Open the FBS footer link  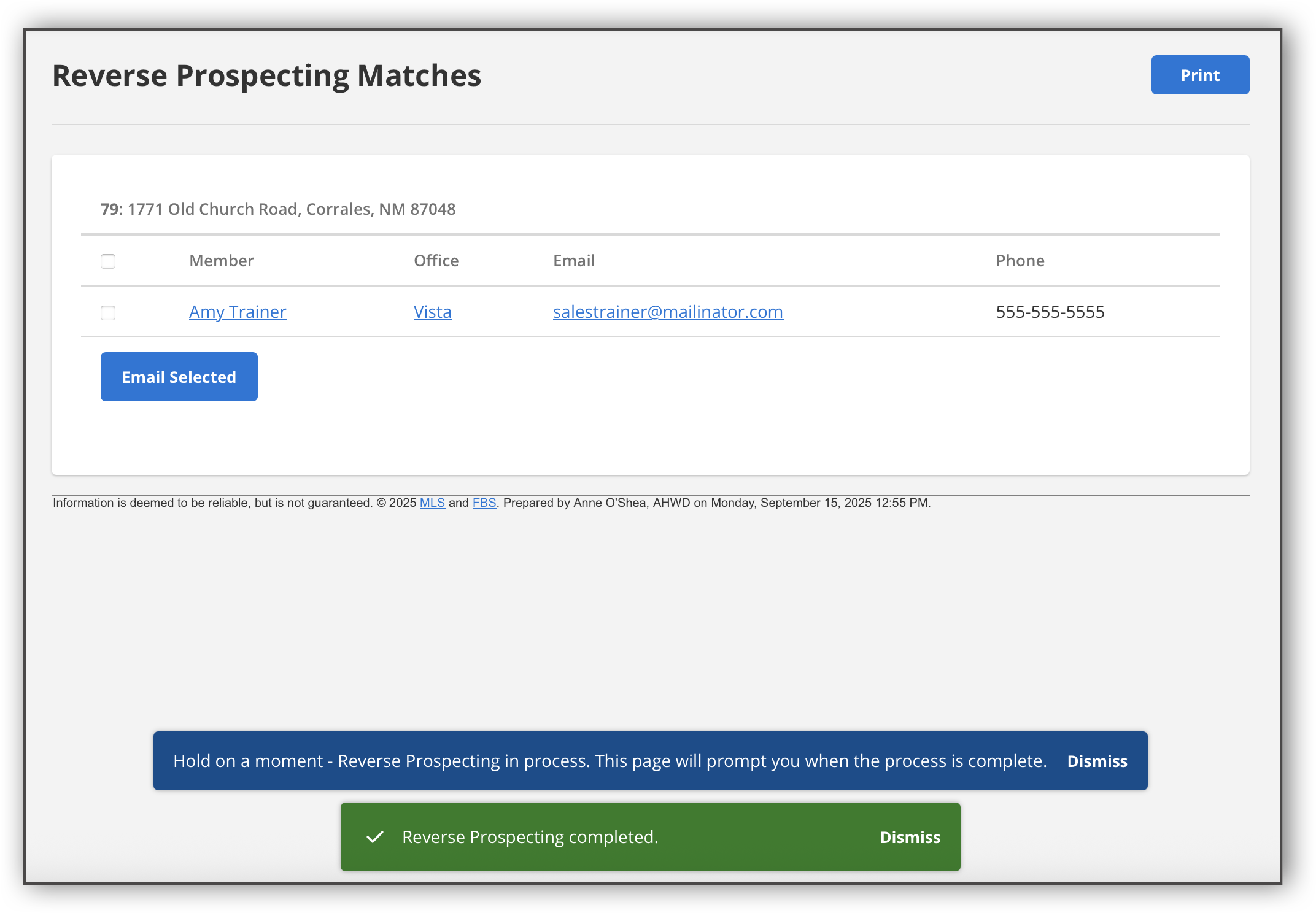484,503
